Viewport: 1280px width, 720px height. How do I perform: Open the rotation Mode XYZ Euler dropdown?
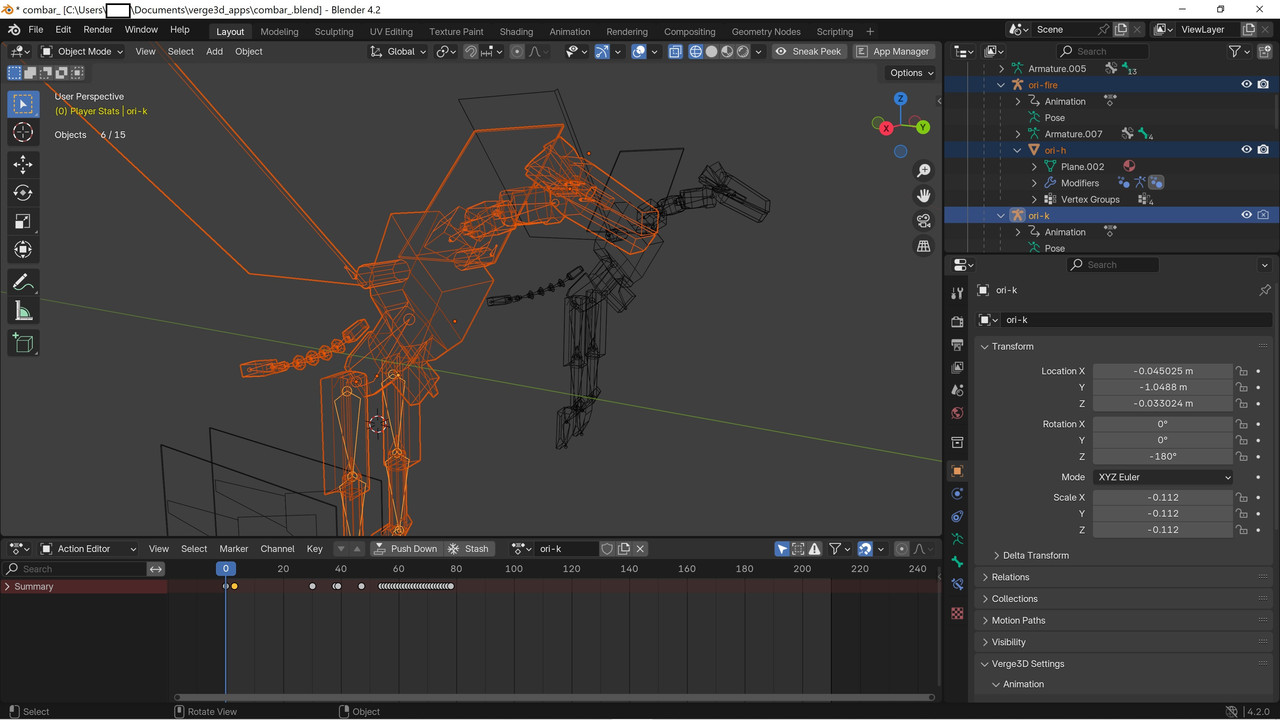(x=1163, y=477)
